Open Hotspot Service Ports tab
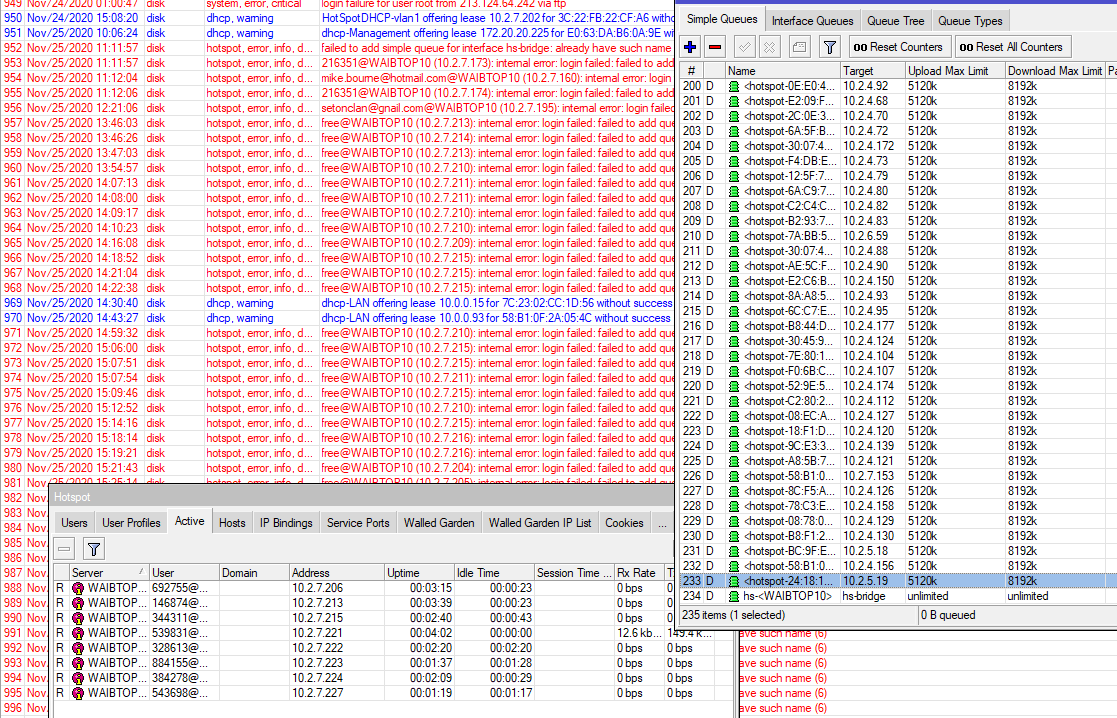 [x=358, y=523]
